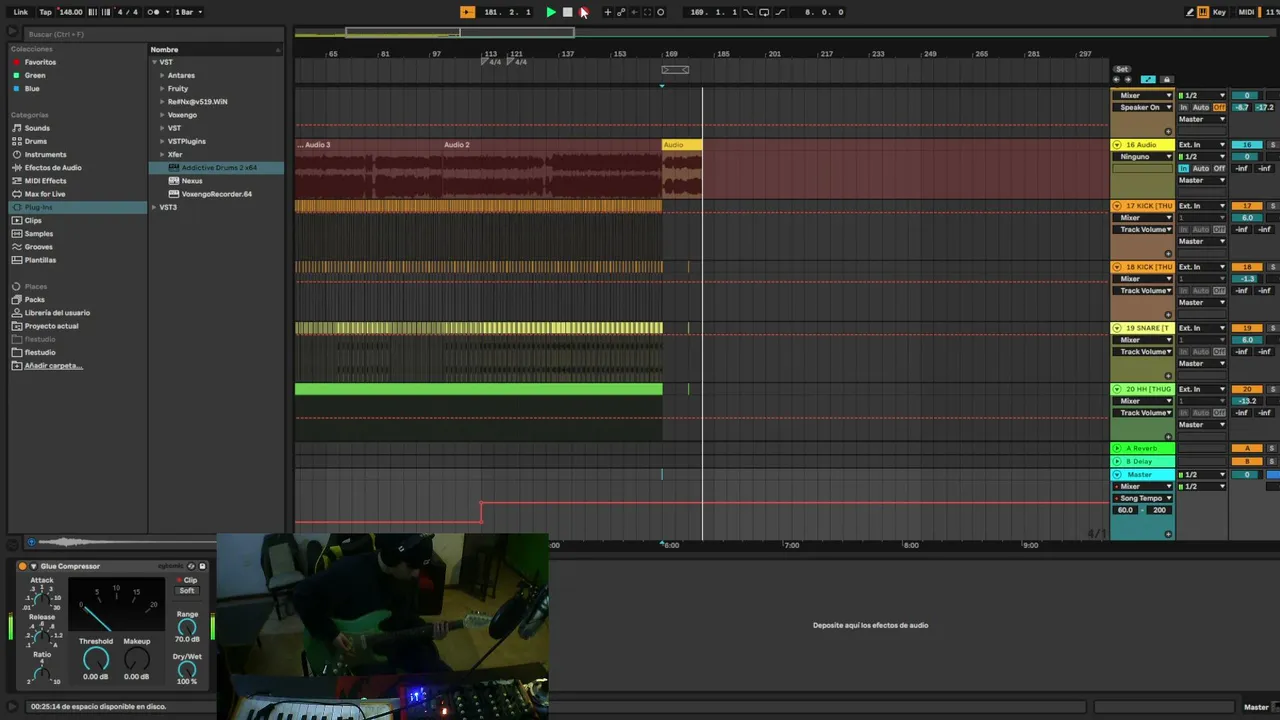This screenshot has height=720, width=1280.
Task: Click the Re-enable Automation arrow icon
Action: (634, 12)
